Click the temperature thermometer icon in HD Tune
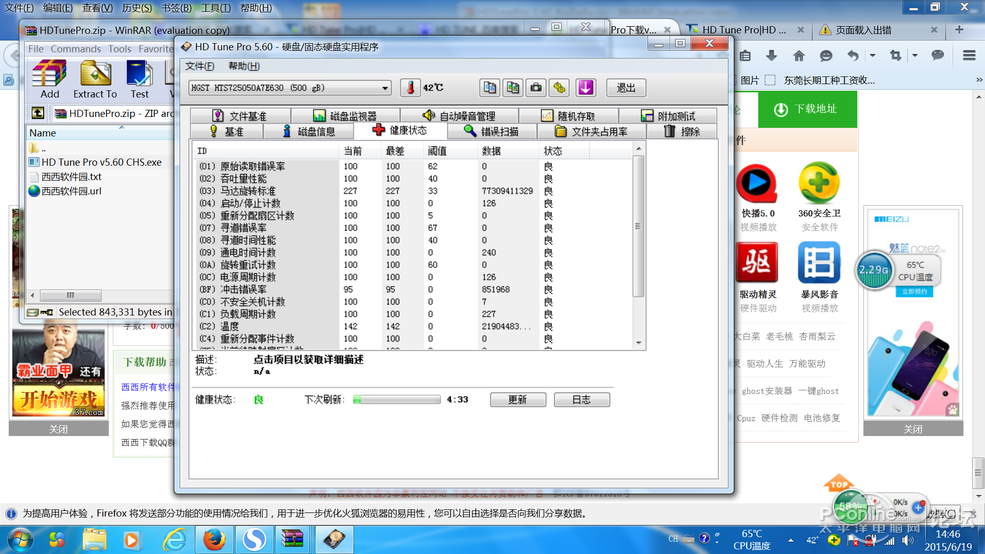The height and width of the screenshot is (554, 985). [x=410, y=88]
